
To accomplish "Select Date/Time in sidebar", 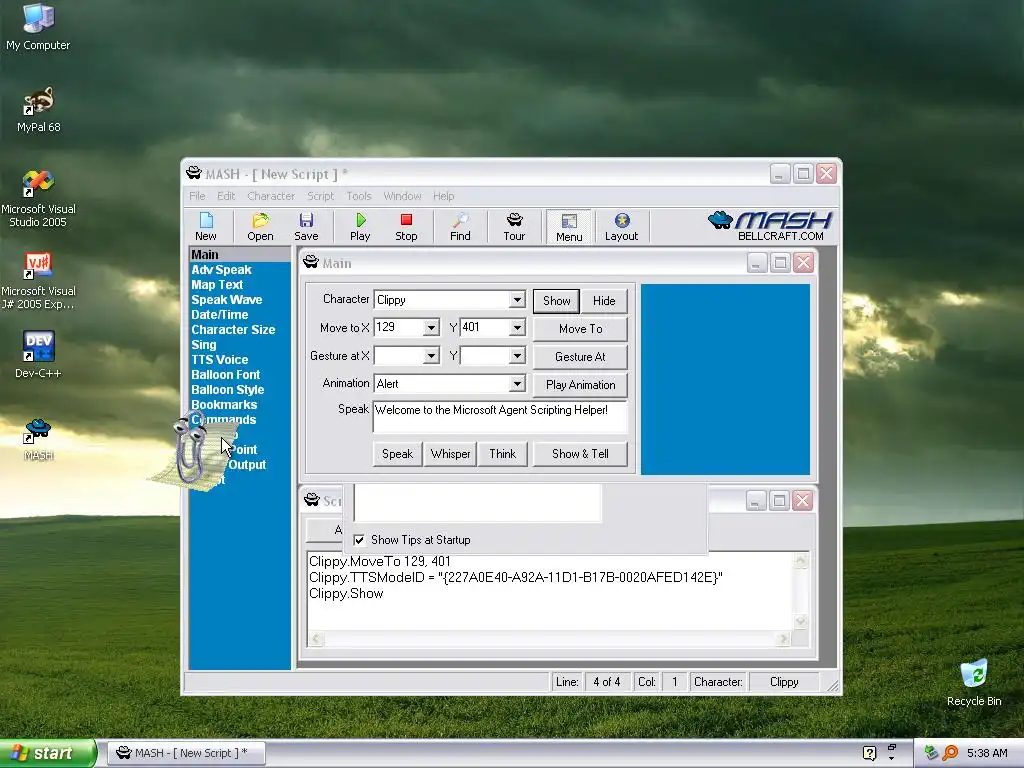I will [x=219, y=315].
